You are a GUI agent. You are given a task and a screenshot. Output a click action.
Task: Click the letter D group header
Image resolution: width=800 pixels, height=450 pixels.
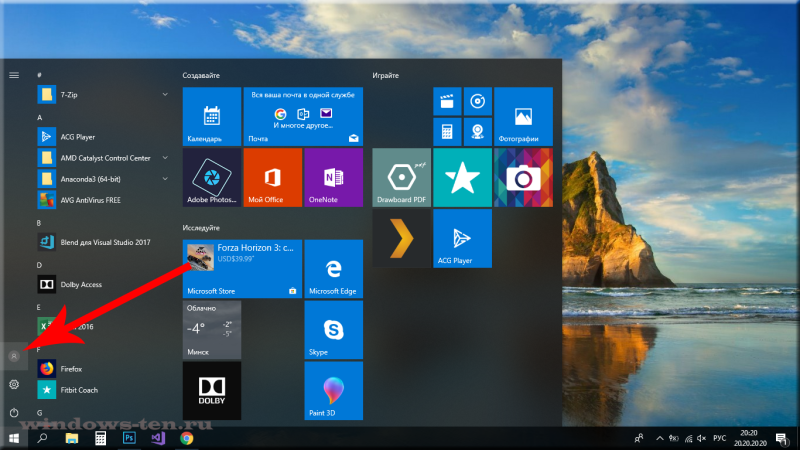[x=39, y=265]
